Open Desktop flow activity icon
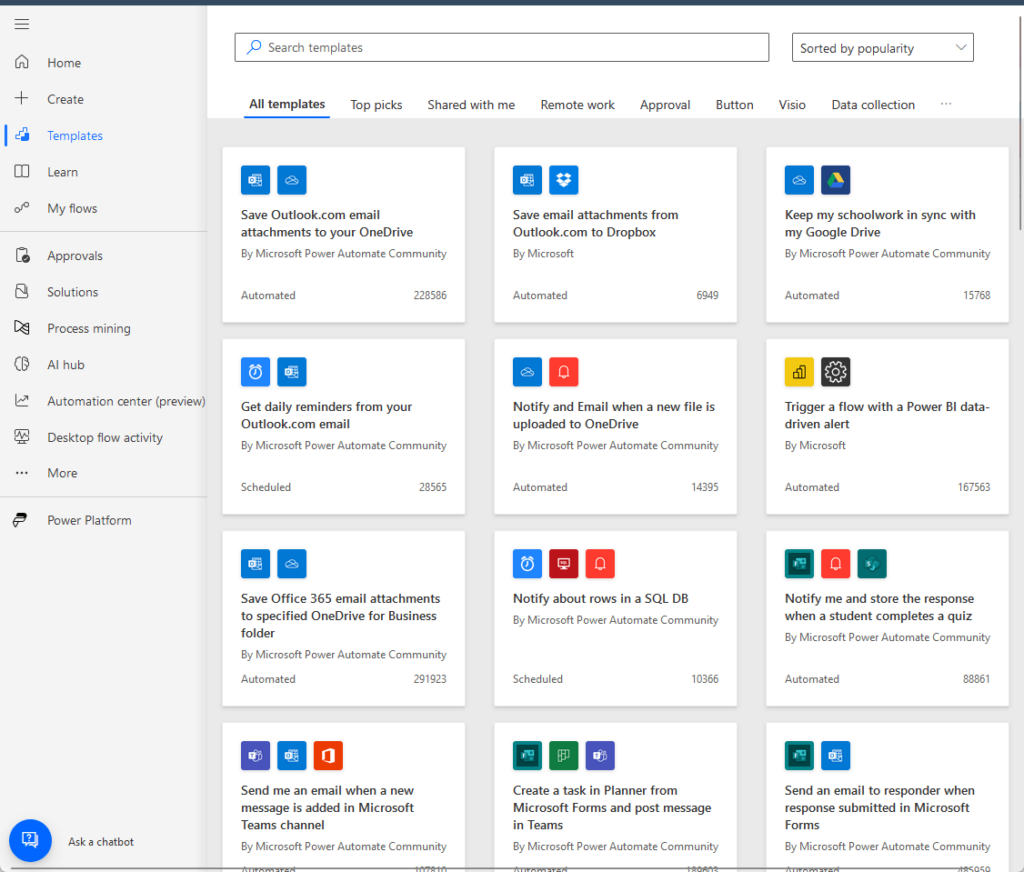Viewport: 1024px width, 872px height. [22, 437]
